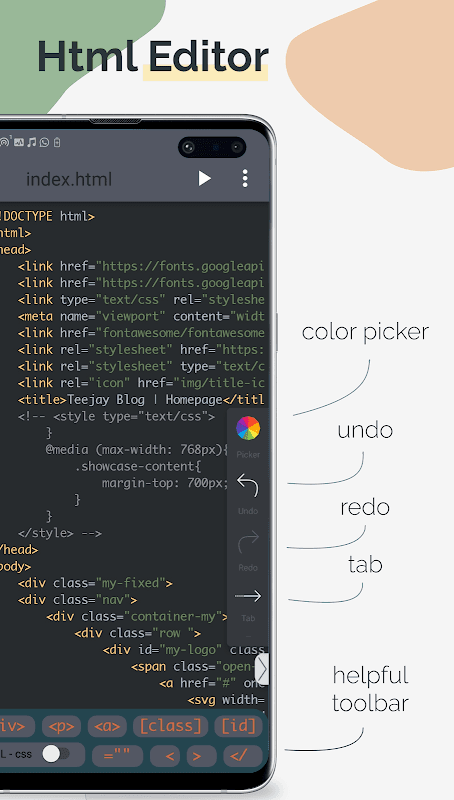The image size is (454, 800).
Task: Insert the </ closing snippet
Action: tap(243, 756)
